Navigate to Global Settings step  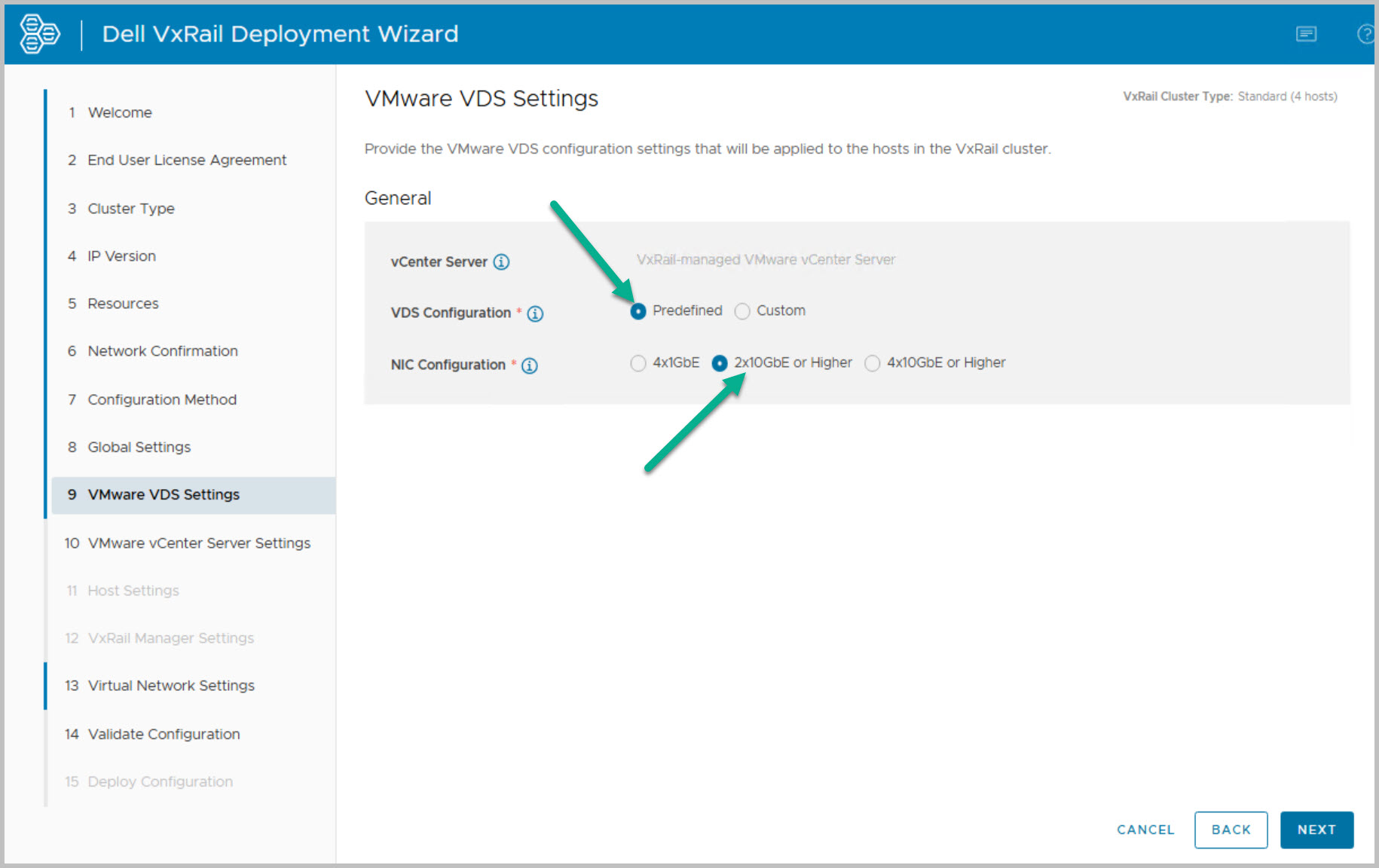click(x=139, y=447)
